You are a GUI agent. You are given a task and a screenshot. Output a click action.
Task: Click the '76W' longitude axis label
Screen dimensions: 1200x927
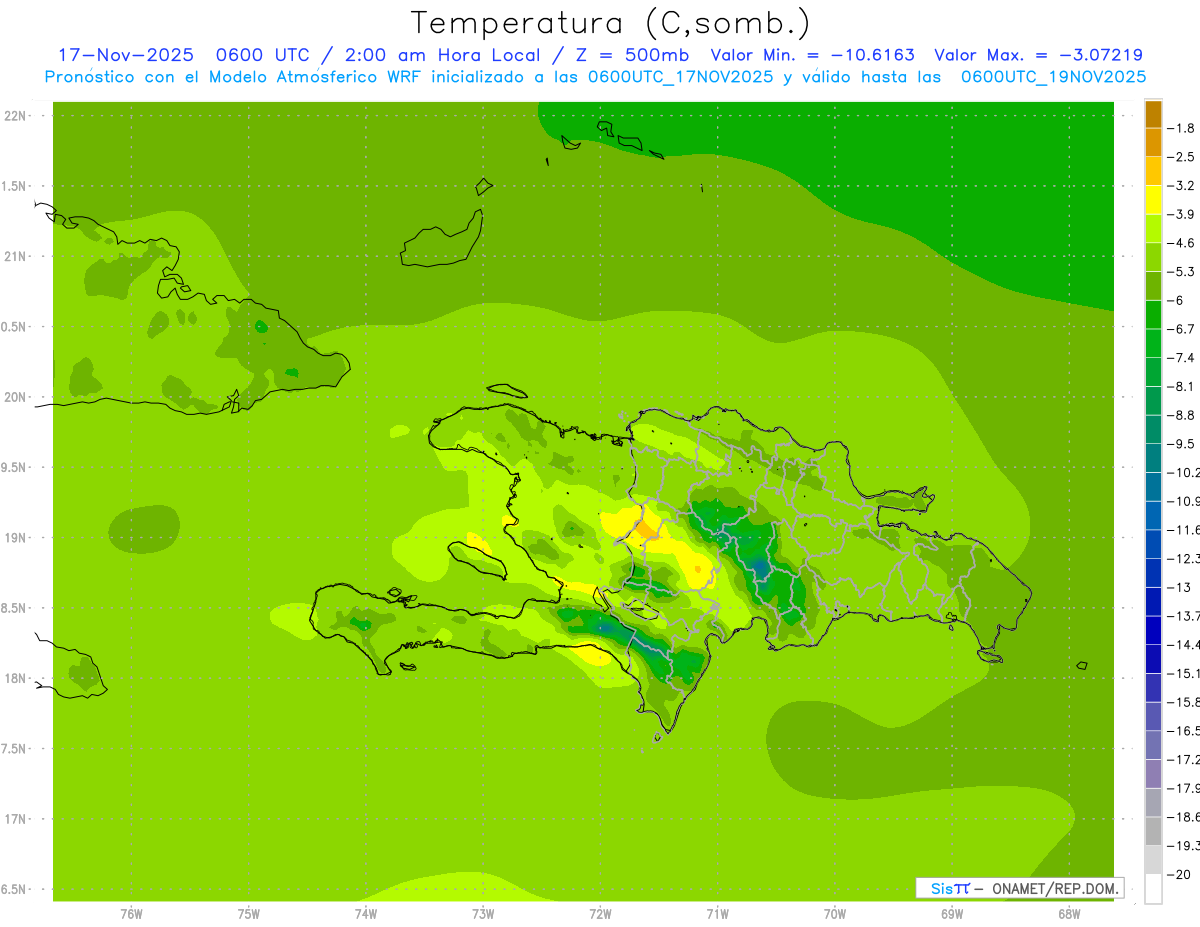pos(131,913)
